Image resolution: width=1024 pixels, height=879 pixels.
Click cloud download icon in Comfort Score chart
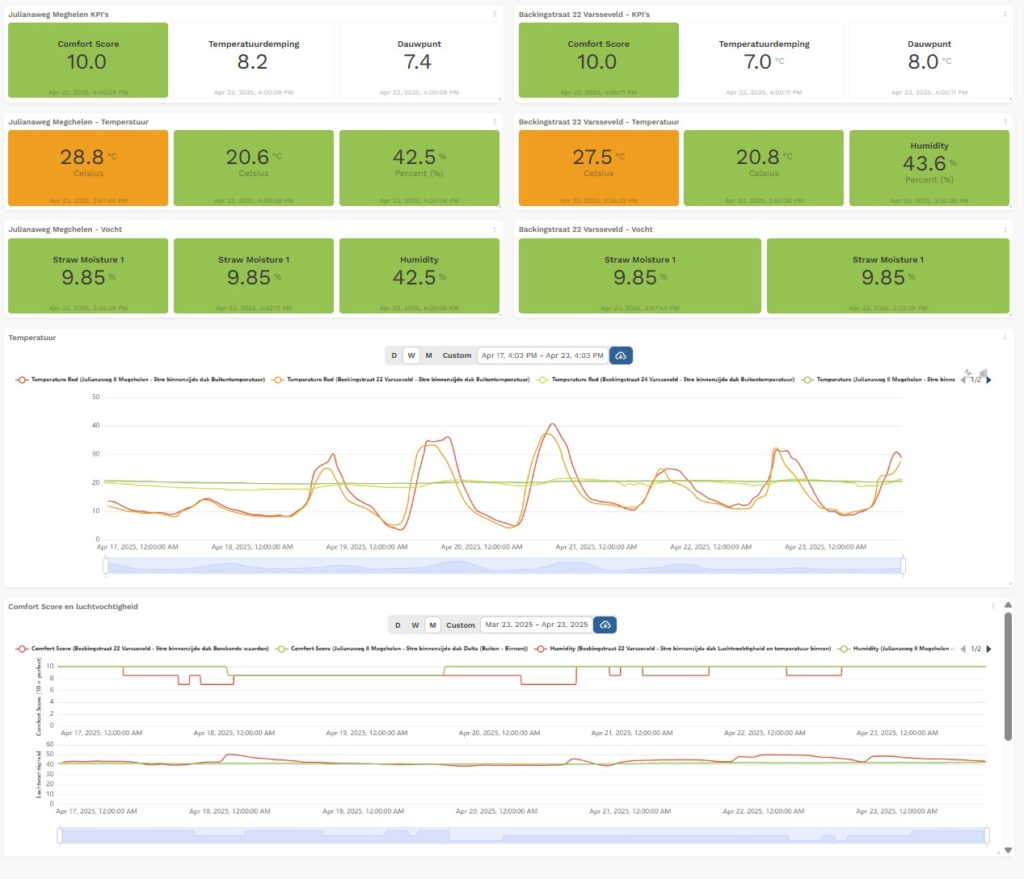[604, 625]
